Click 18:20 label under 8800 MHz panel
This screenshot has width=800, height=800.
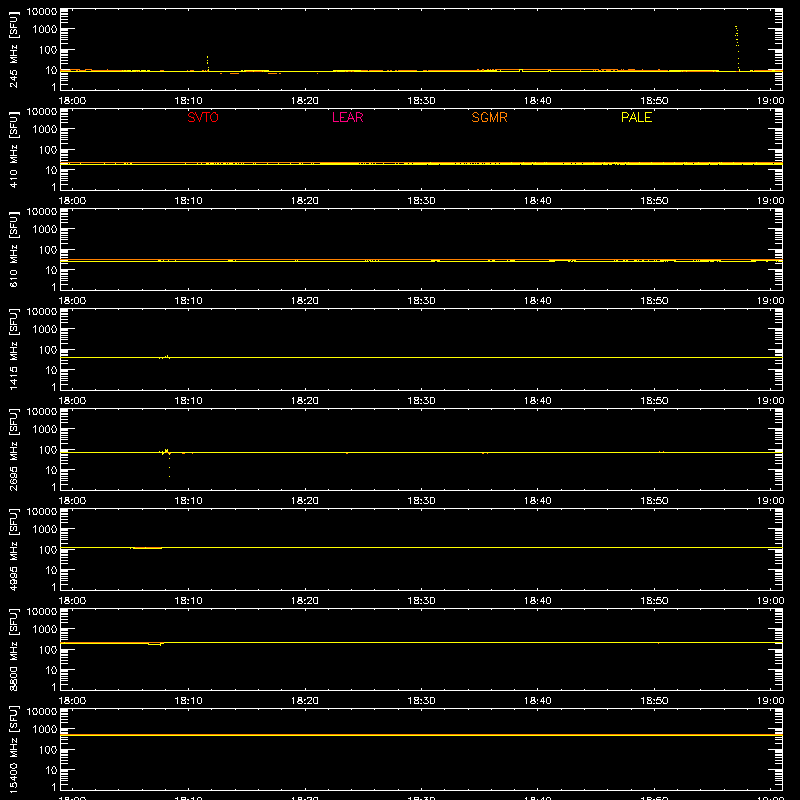tap(305, 701)
